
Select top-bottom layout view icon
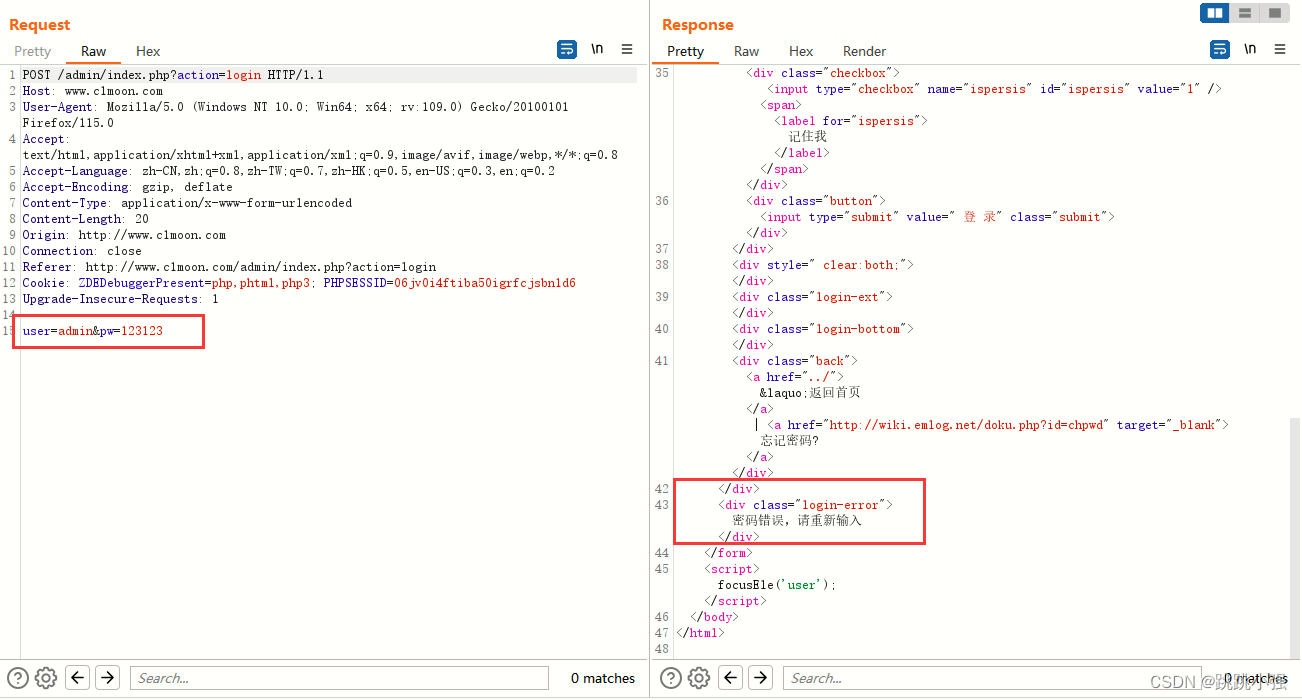[x=1244, y=13]
